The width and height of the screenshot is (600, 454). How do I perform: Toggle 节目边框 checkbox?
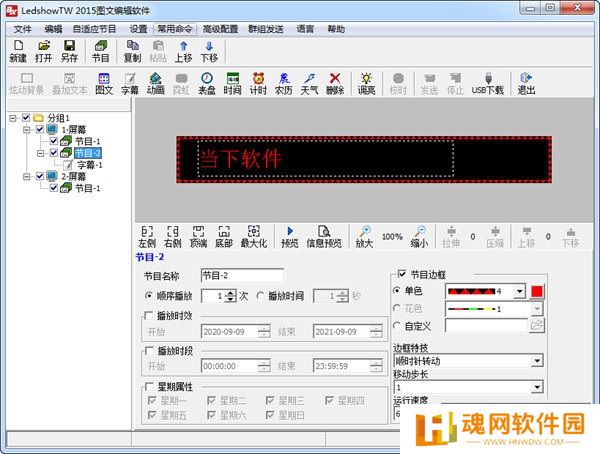[x=402, y=274]
